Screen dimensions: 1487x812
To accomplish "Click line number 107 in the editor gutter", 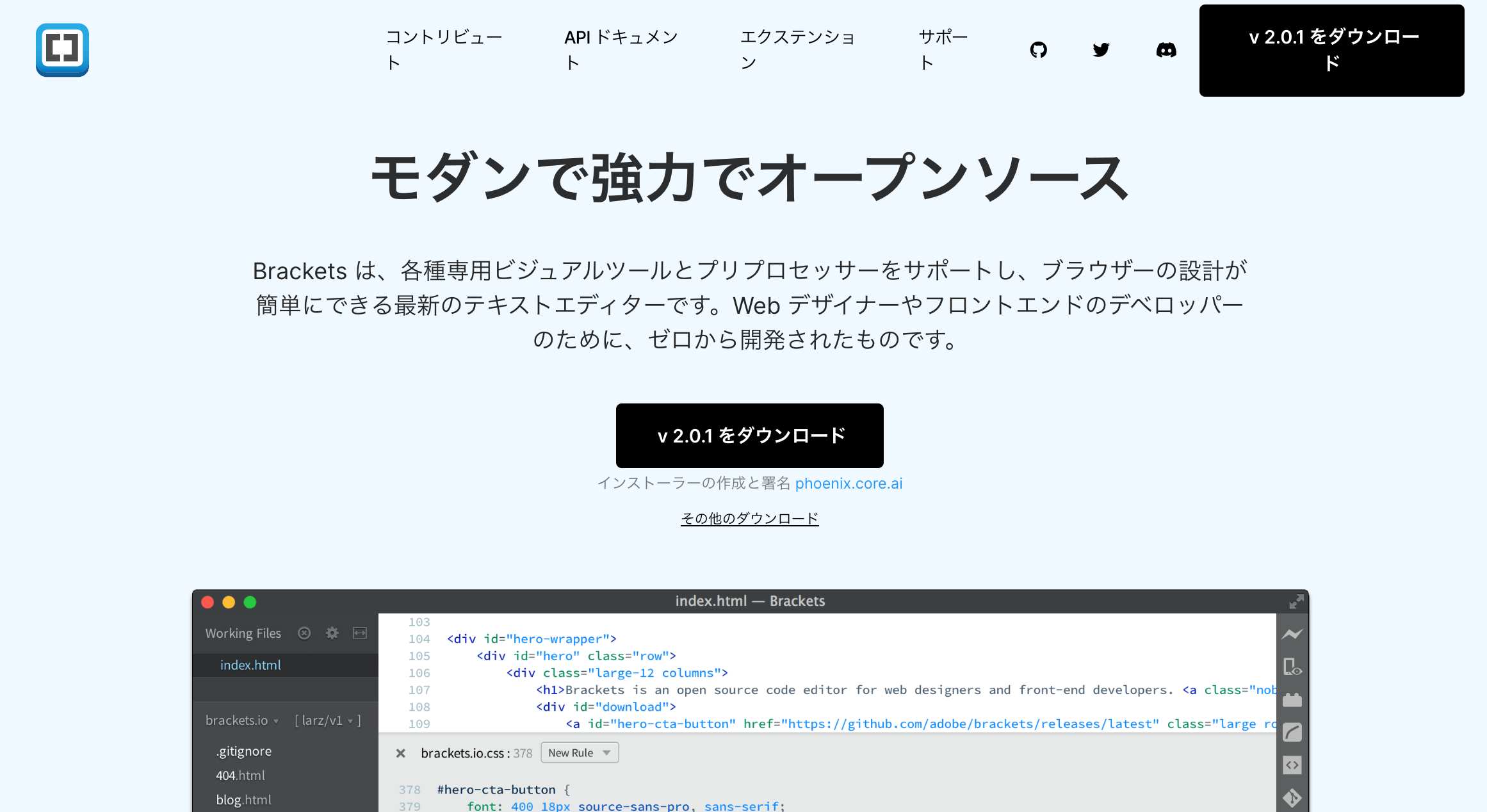I will (x=419, y=690).
